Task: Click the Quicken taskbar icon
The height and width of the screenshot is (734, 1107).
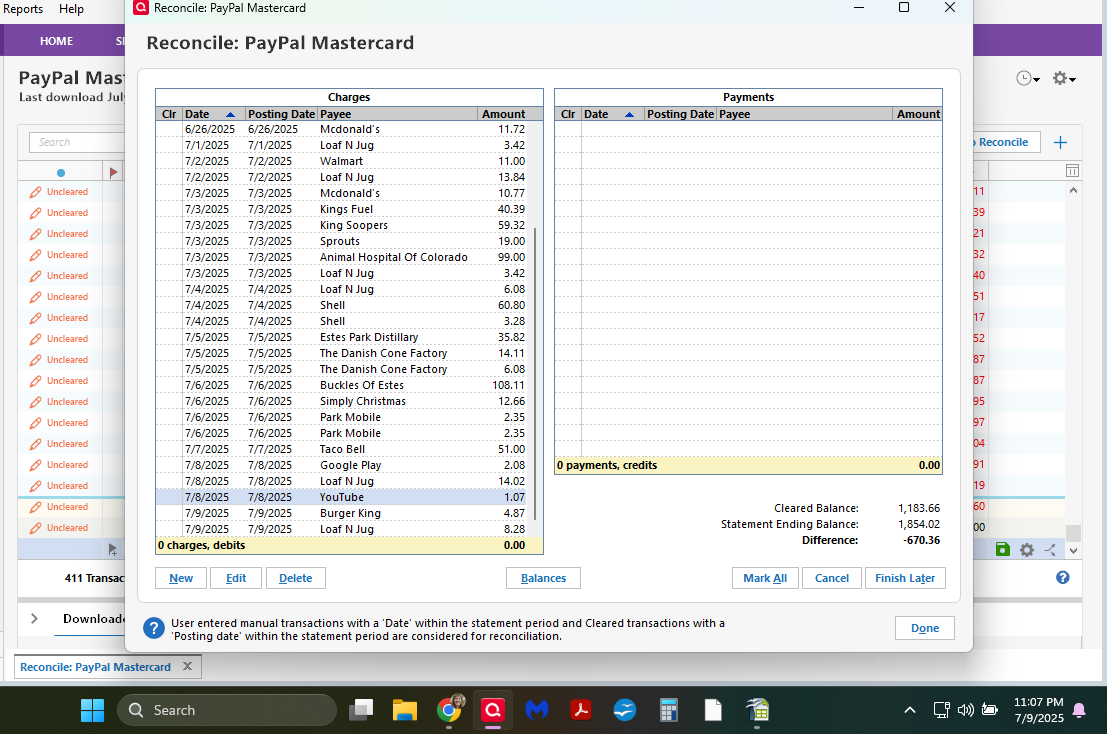Action: click(x=493, y=710)
